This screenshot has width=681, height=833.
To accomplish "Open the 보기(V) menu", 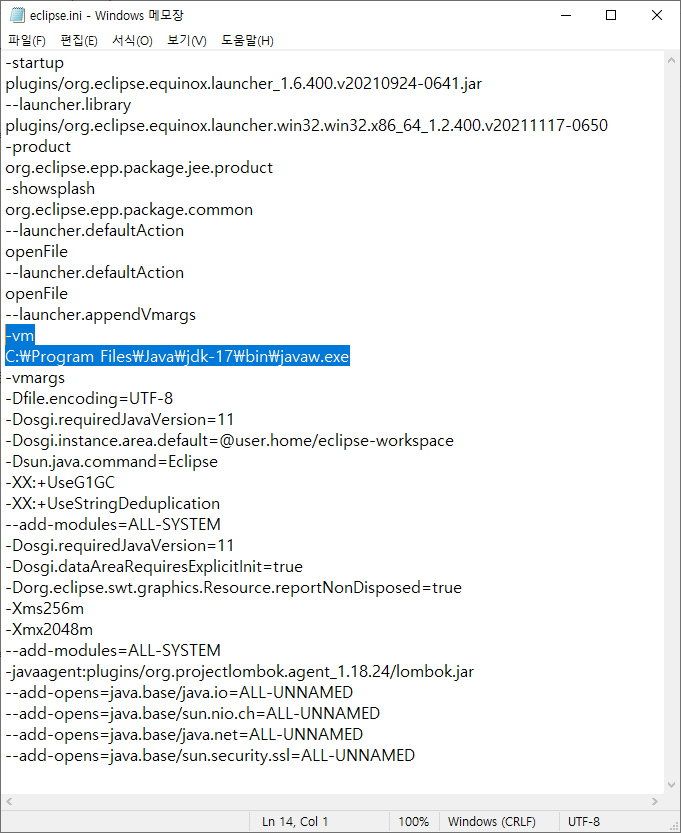I will tap(186, 40).
